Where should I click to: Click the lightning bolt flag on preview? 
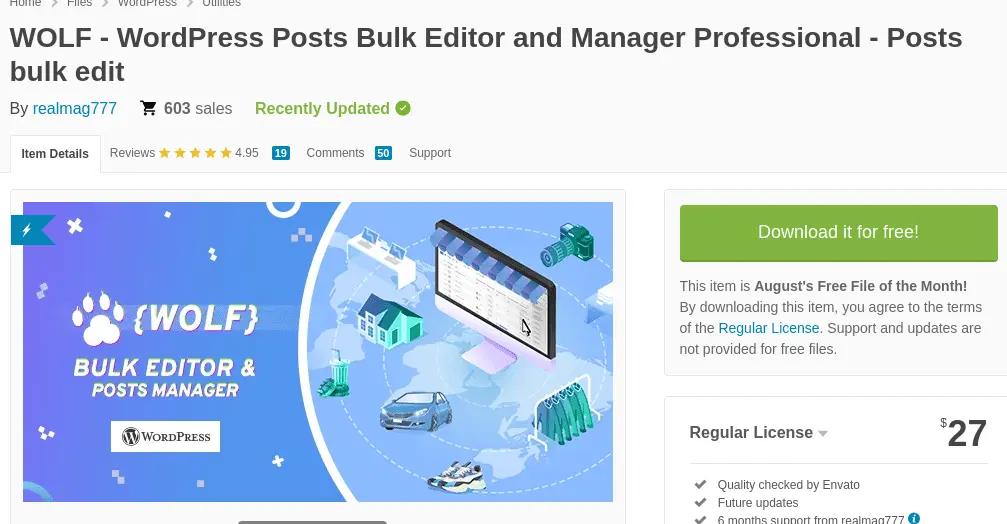click(x=31, y=230)
